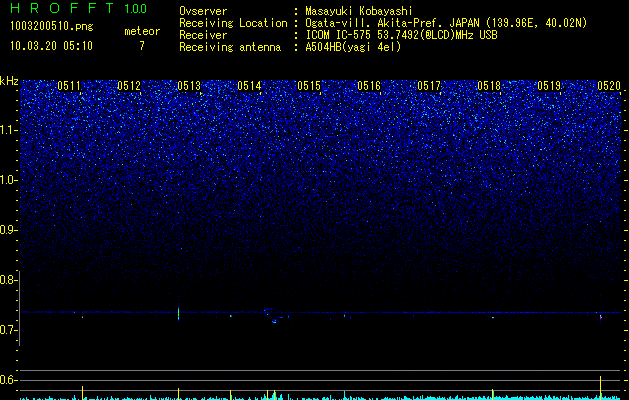Click the observer name Masayuki Kobayashi
The width and height of the screenshot is (629, 400).
[359, 11]
